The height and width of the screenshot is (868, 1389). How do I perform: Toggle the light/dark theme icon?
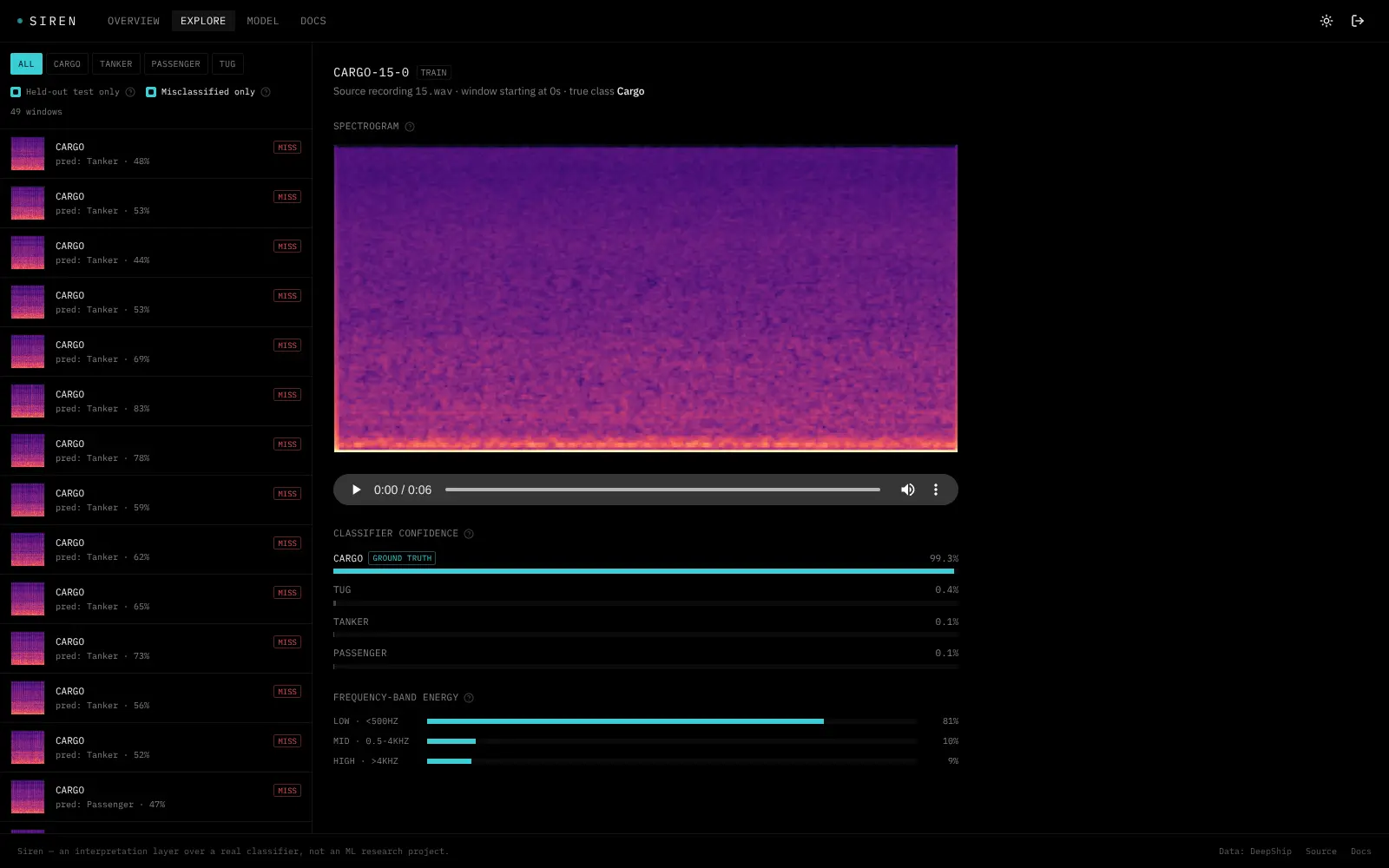click(1326, 21)
